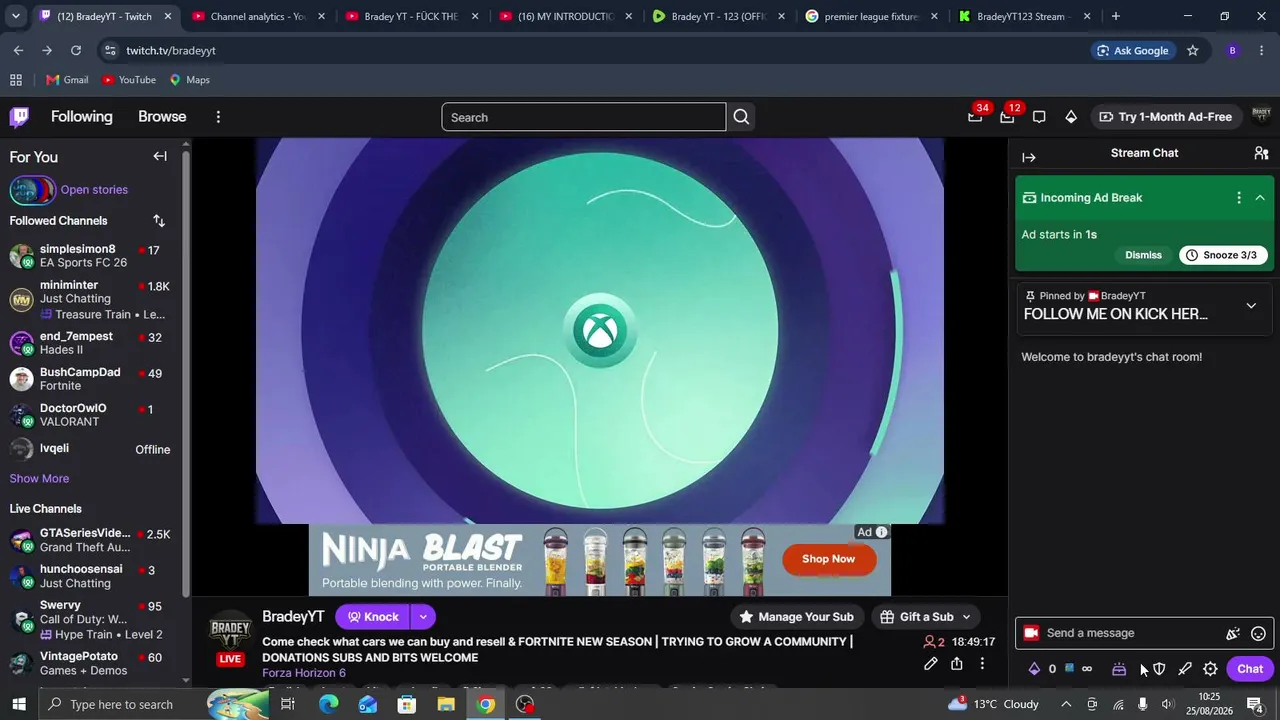The image size is (1280, 720).
Task: Sort Followed Channels with the arrows icon
Action: pyautogui.click(x=159, y=221)
